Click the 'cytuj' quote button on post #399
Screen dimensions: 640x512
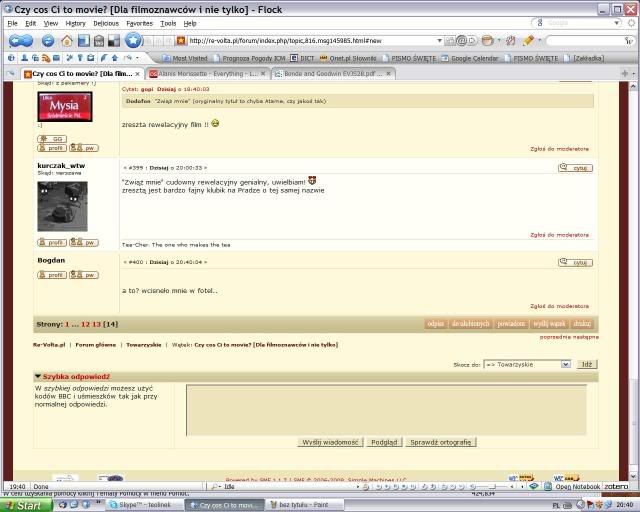[576, 168]
